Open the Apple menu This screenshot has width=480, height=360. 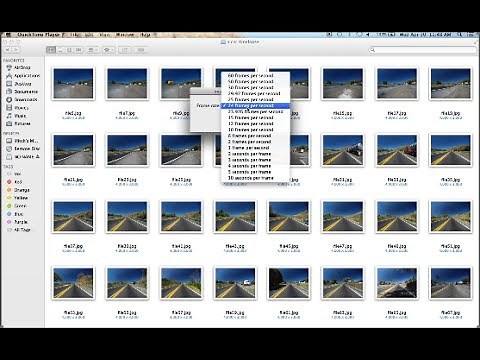coord(8,35)
